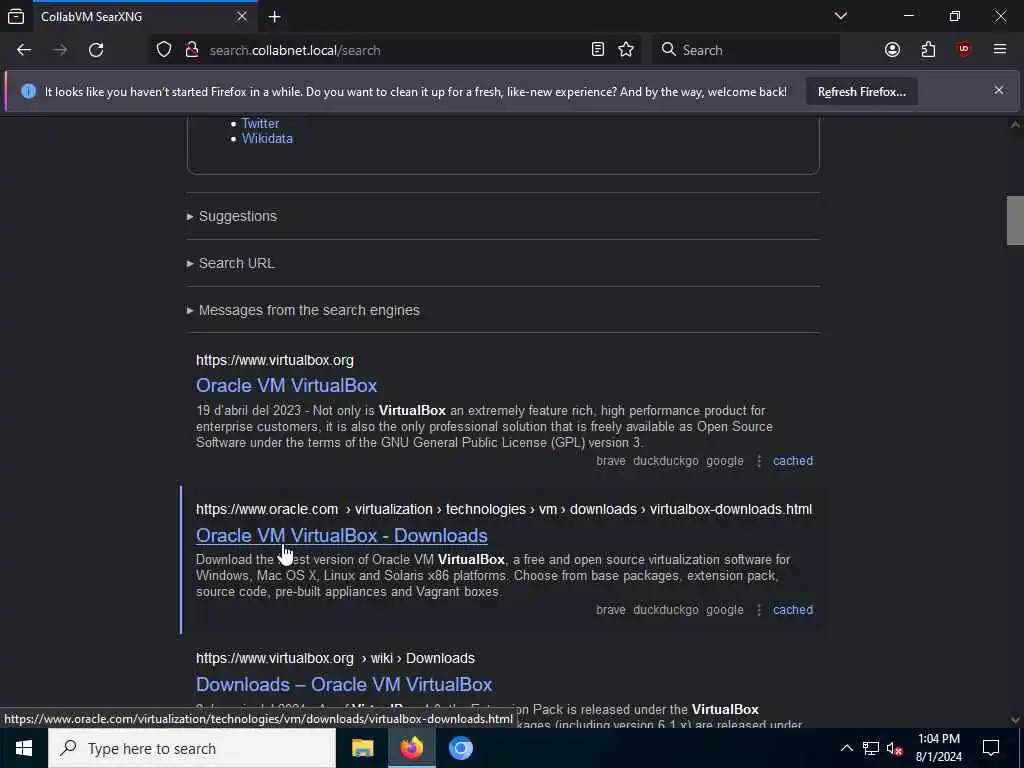Open the taskbar clock and date
The width and height of the screenshot is (1024, 768).
coord(938,748)
